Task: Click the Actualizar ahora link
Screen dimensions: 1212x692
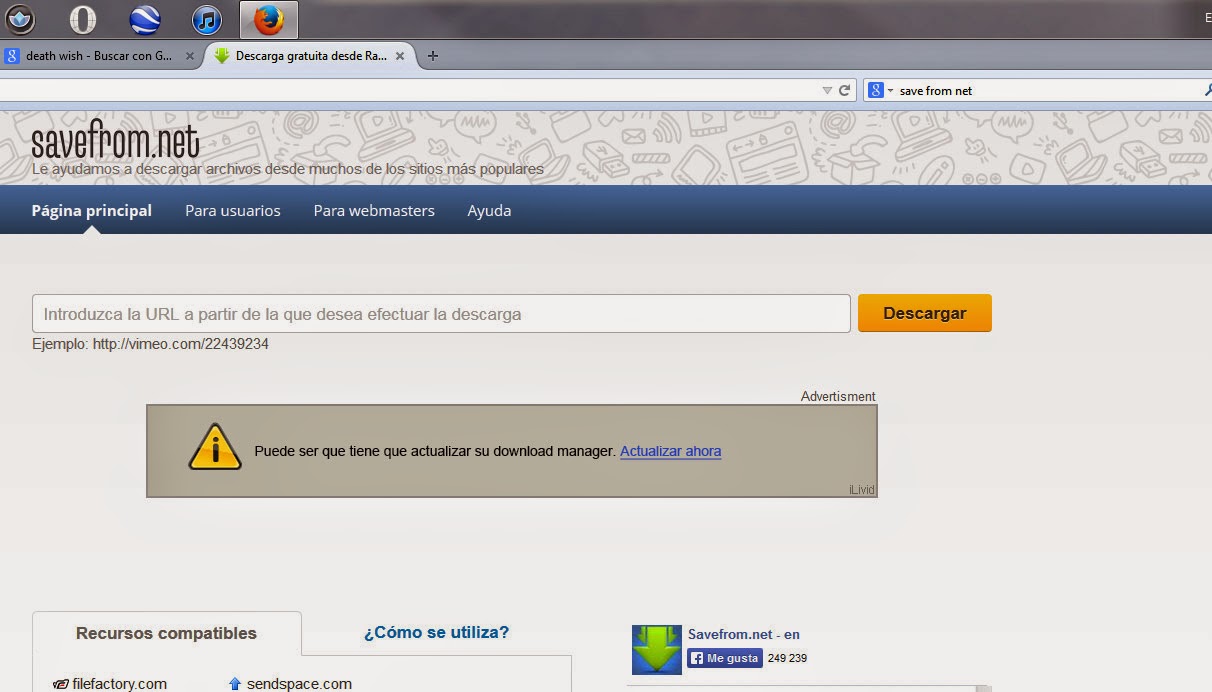Action: (670, 451)
